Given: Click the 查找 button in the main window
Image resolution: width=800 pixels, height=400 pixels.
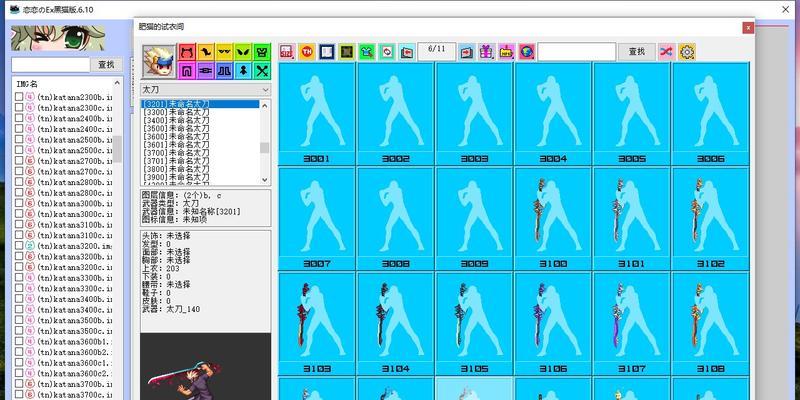Looking at the screenshot, I should 107,64.
